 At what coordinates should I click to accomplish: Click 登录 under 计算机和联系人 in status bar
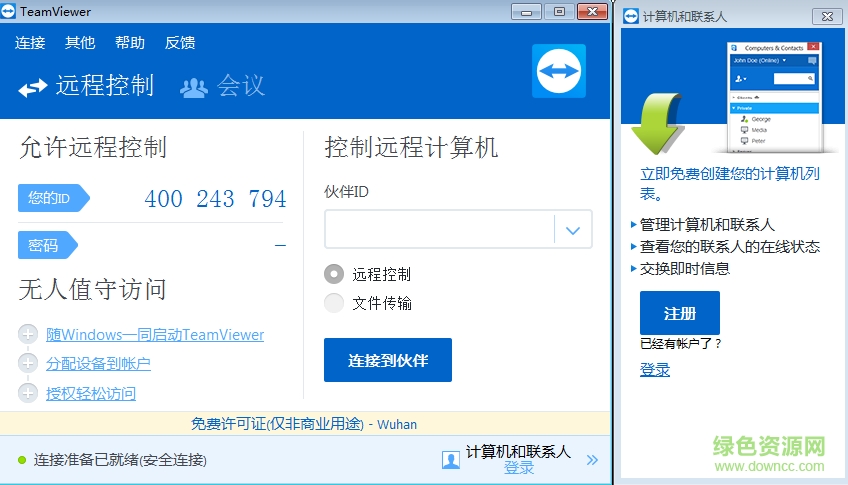click(x=519, y=468)
